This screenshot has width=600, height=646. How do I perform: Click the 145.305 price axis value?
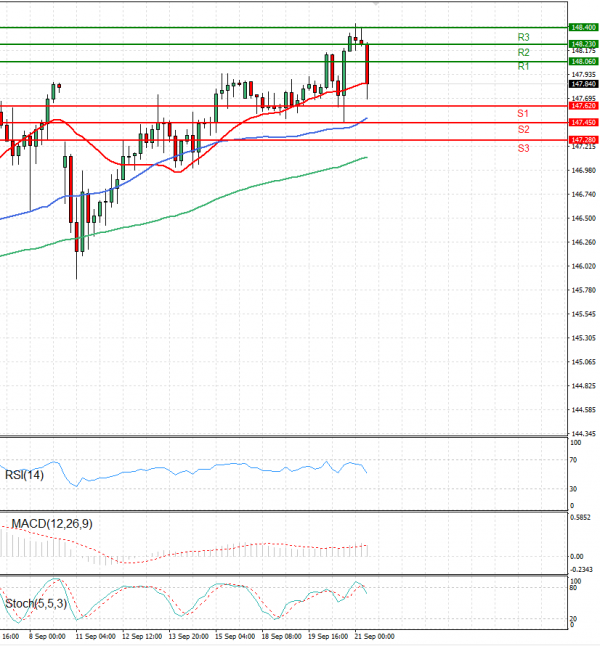(x=584, y=338)
